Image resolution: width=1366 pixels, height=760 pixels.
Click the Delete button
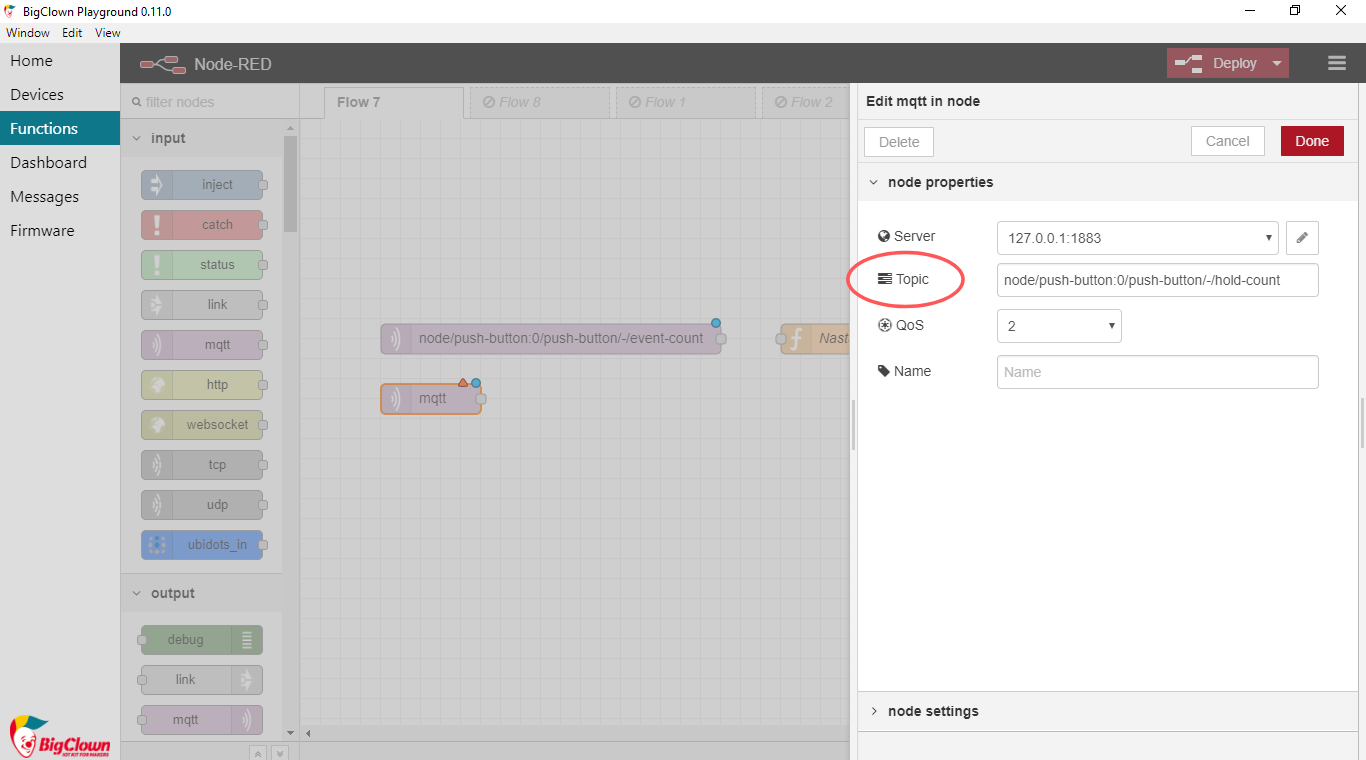coord(899,142)
